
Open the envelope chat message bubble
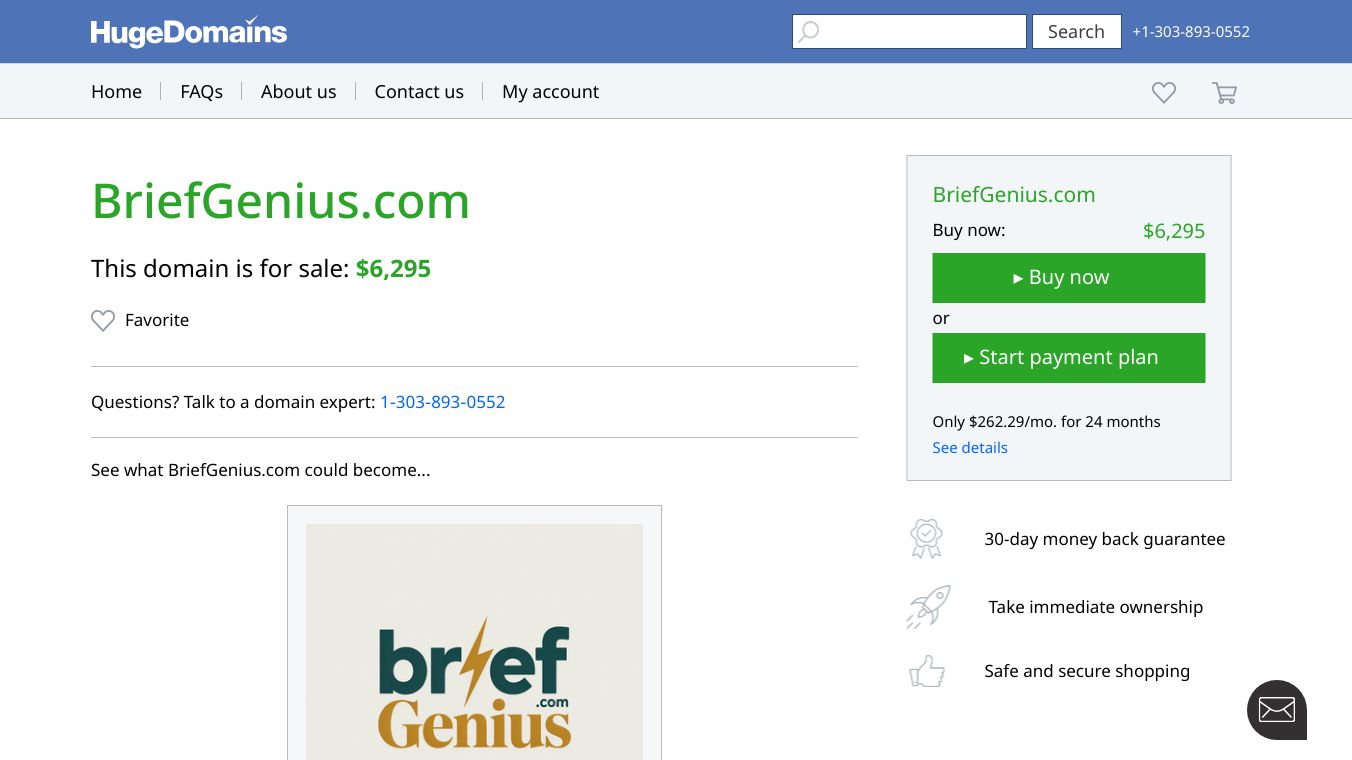[1276, 710]
